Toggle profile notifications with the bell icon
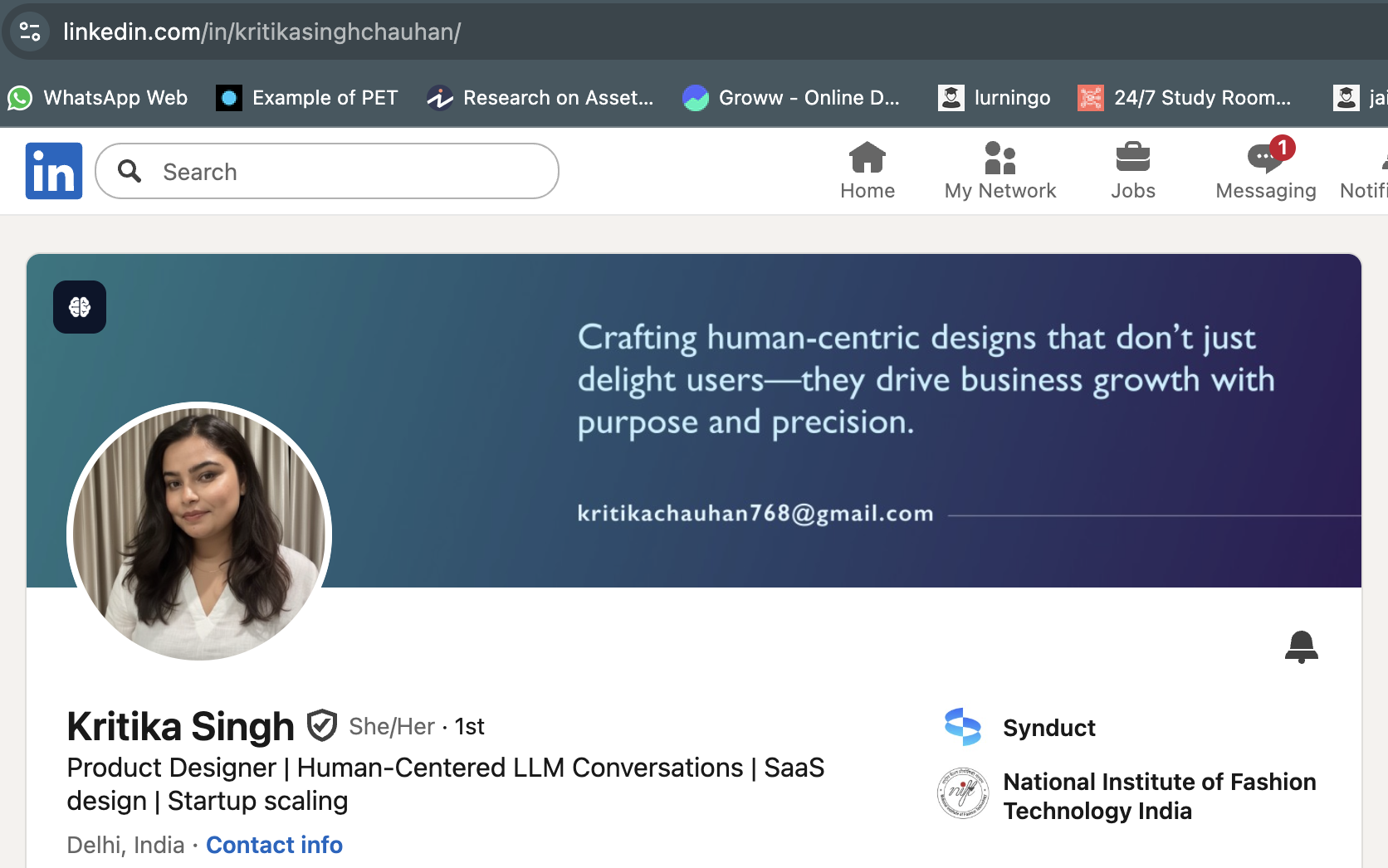Screen dimensions: 1388x868 click(1302, 647)
